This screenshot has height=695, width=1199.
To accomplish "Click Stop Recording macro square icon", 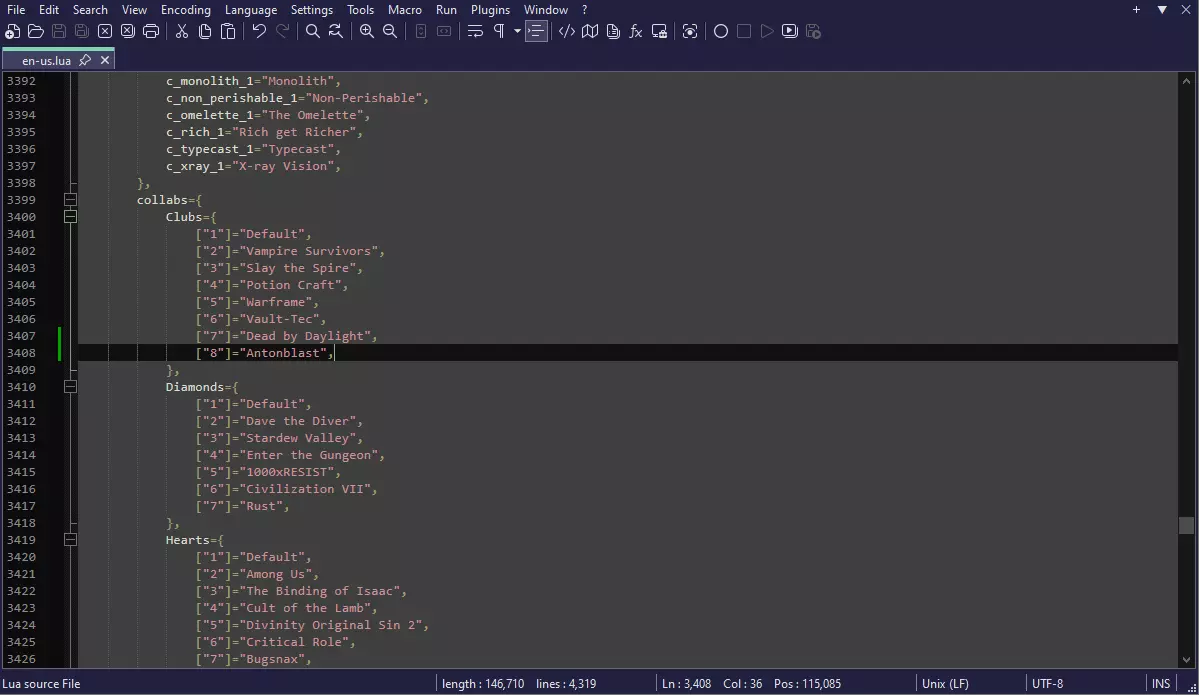I will 744,31.
